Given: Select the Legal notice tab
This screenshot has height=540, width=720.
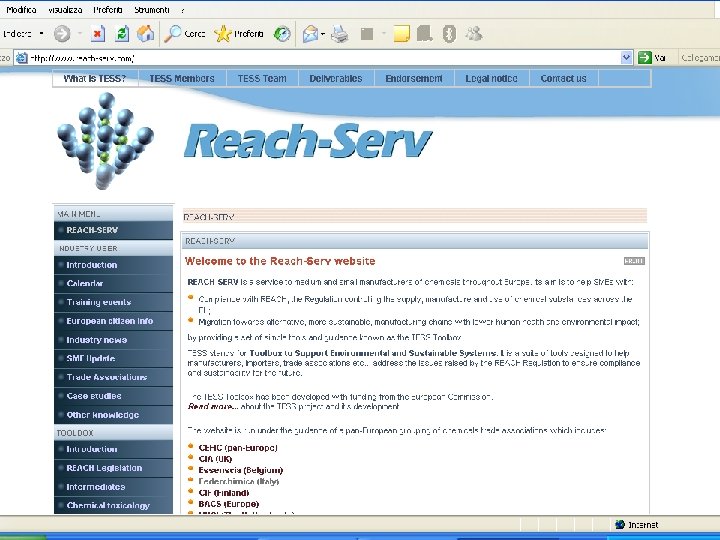Looking at the screenshot, I should [491, 79].
